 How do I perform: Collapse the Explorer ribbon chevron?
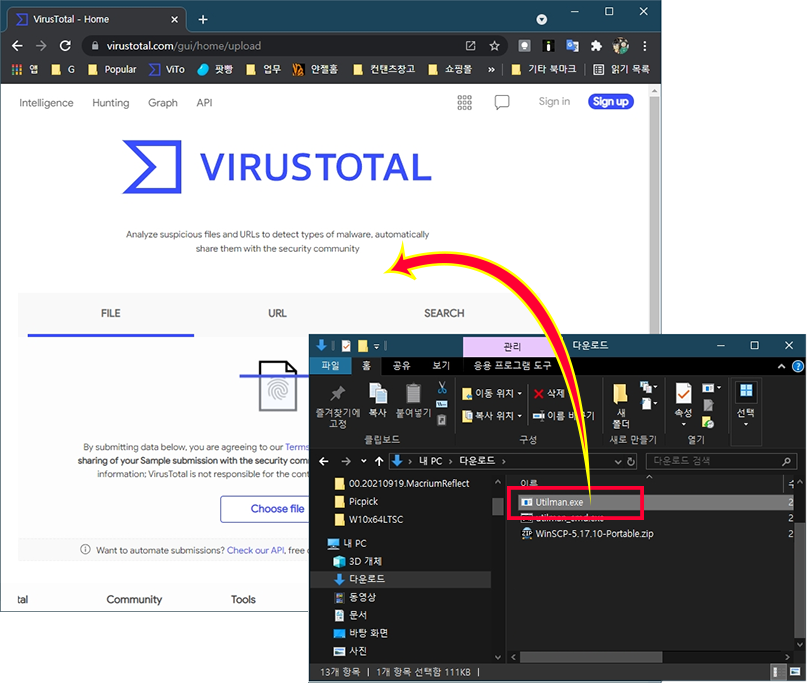click(781, 366)
